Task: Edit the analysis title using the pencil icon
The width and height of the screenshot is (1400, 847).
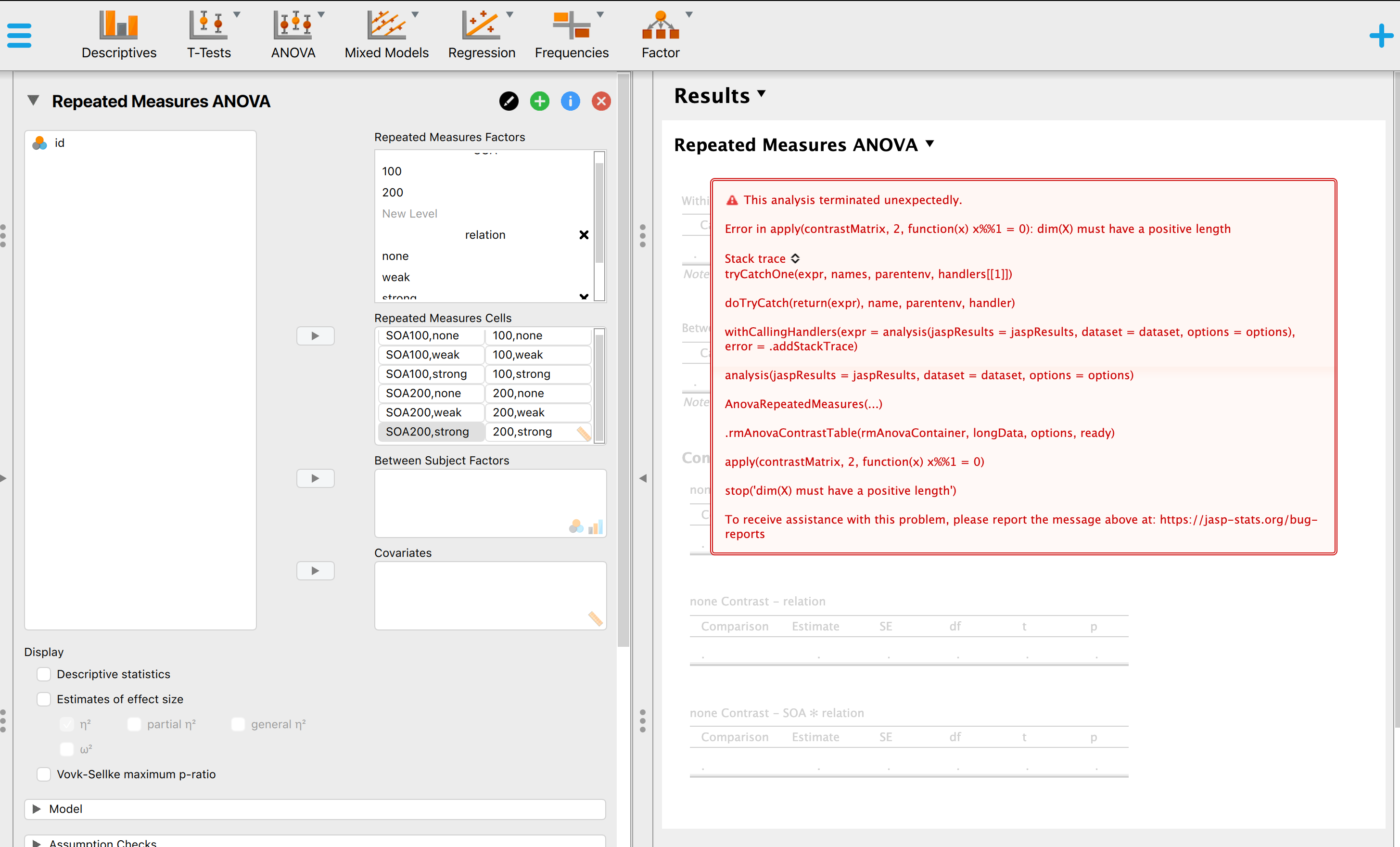Action: 509,101
